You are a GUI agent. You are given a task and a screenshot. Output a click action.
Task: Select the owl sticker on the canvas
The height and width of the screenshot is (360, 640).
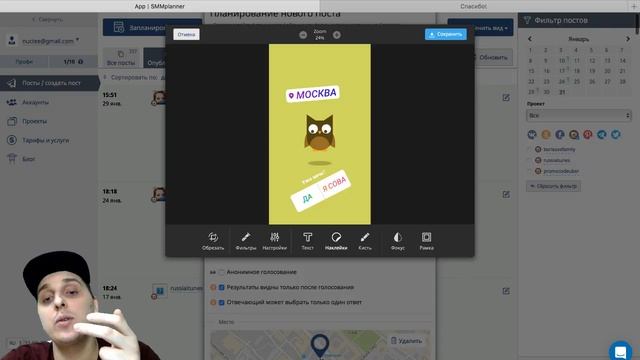click(320, 132)
